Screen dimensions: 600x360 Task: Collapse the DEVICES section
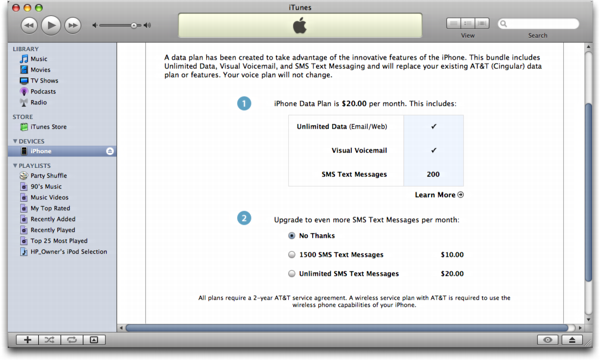(x=15, y=141)
